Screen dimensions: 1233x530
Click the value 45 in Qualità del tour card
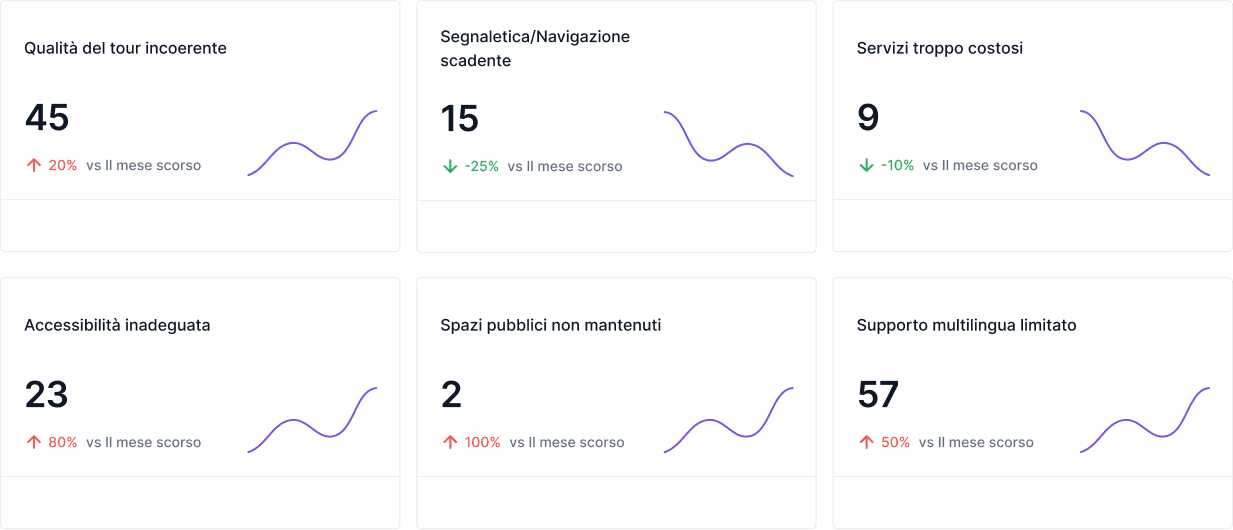47,118
